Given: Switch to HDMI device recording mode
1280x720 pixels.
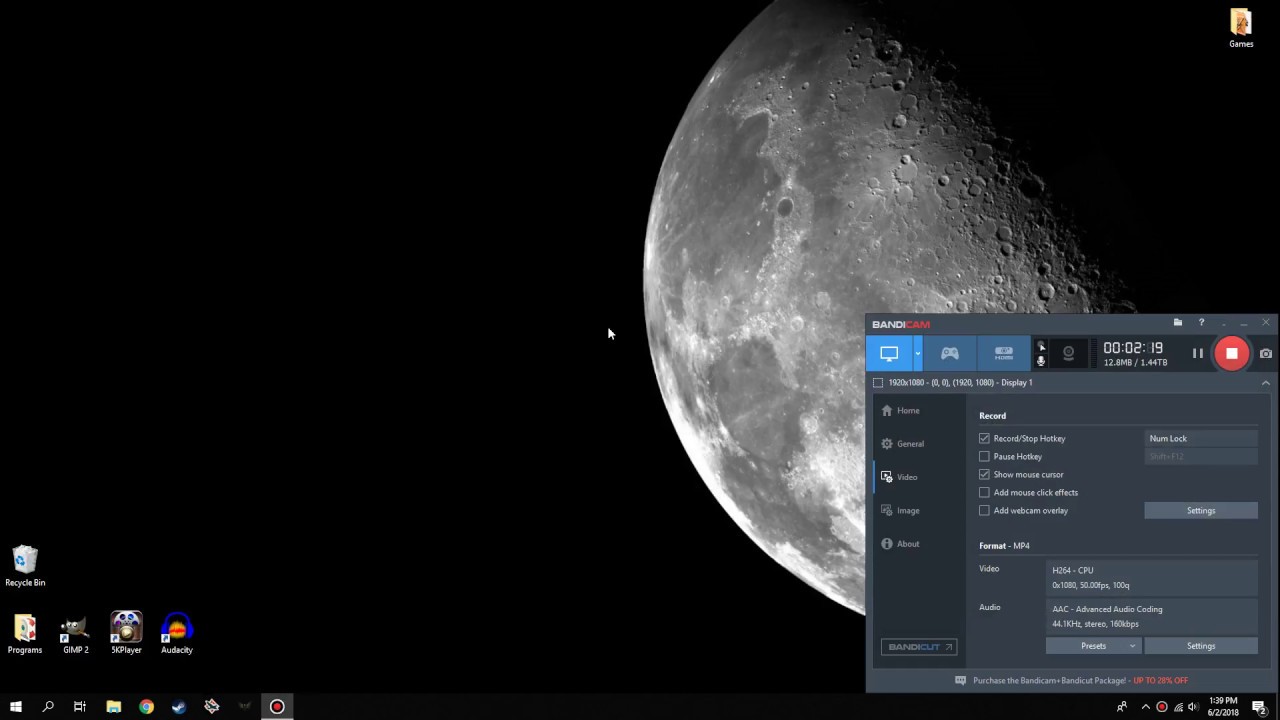Looking at the screenshot, I should coord(1003,353).
